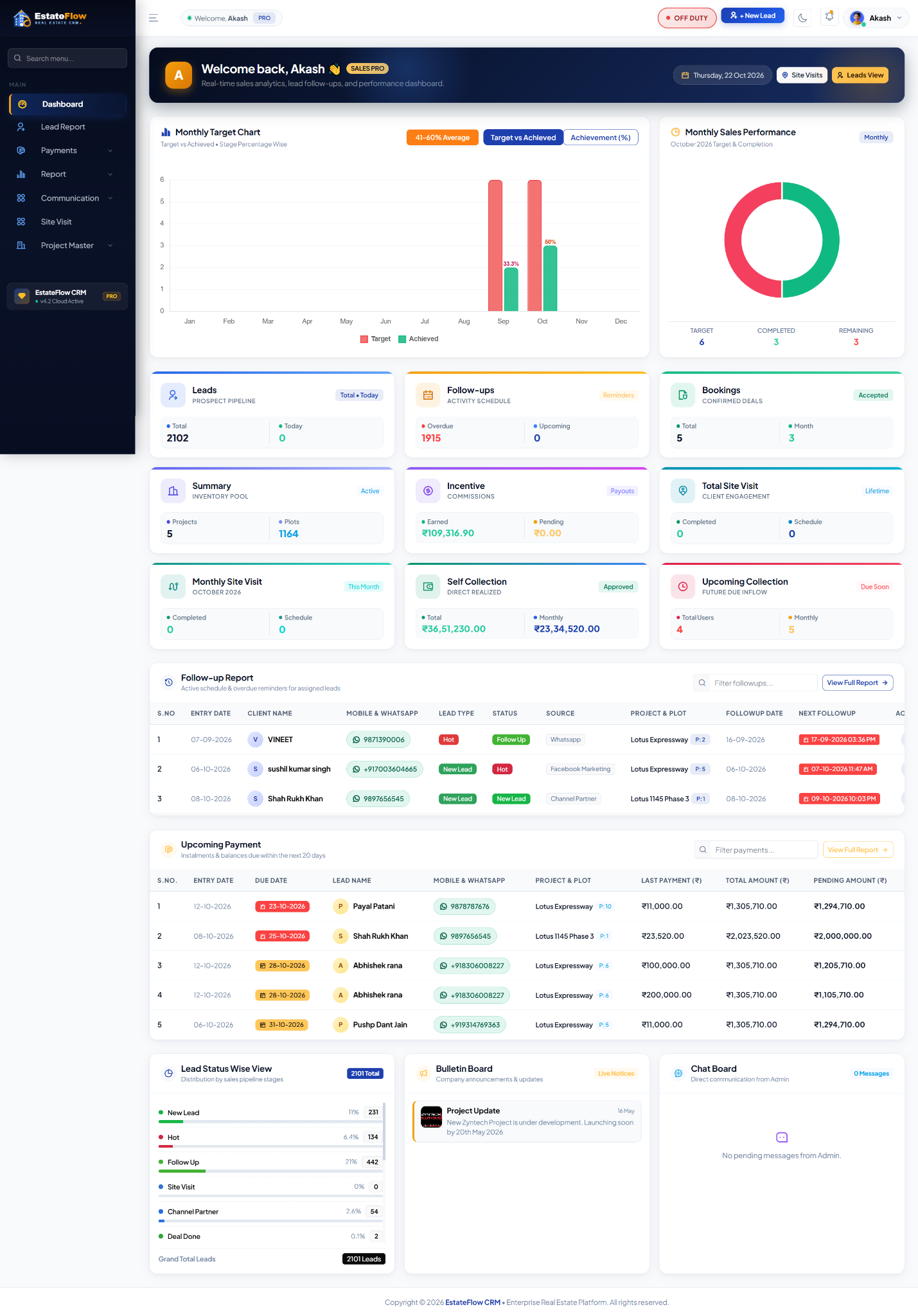918x1316 pixels.
Task: Click the New Lead status progress bar
Action: point(270,1122)
